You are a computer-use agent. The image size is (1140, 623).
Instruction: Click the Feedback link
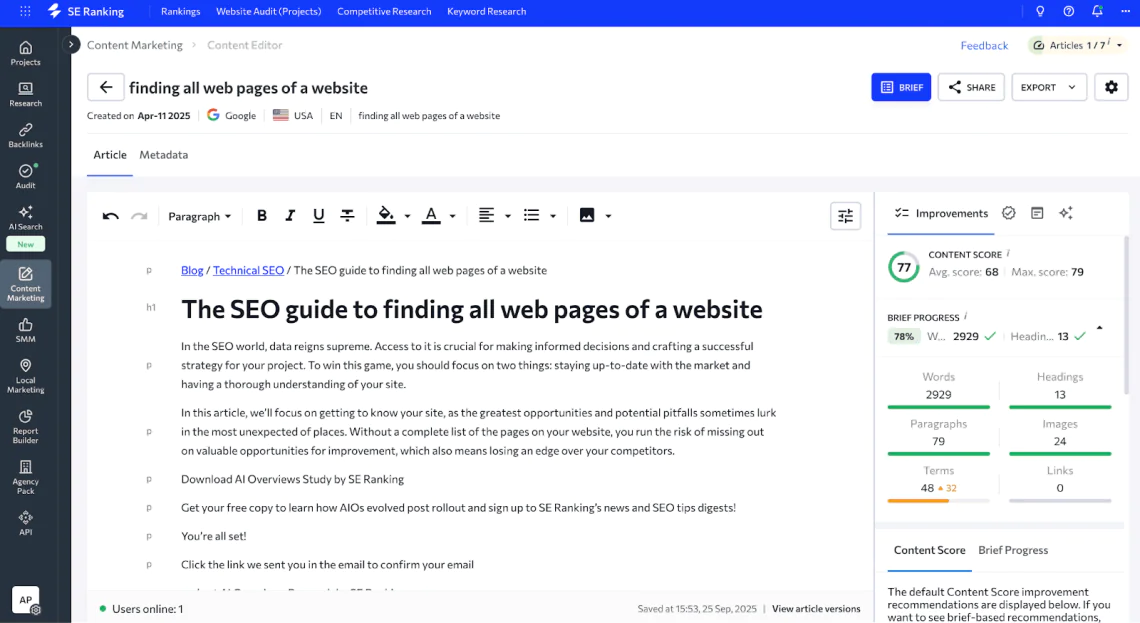[x=984, y=45]
